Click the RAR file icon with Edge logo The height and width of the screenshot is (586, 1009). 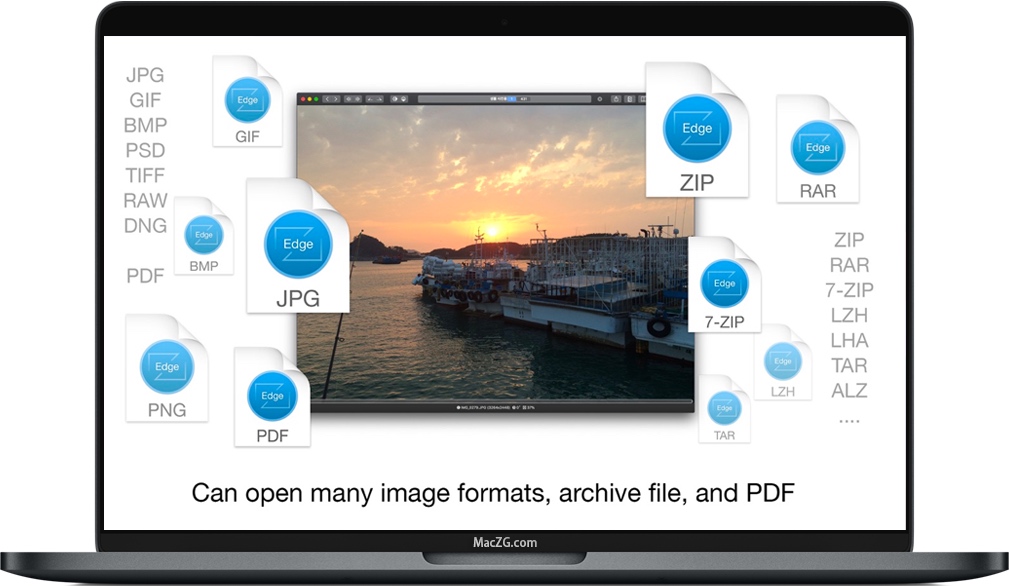[x=817, y=149]
